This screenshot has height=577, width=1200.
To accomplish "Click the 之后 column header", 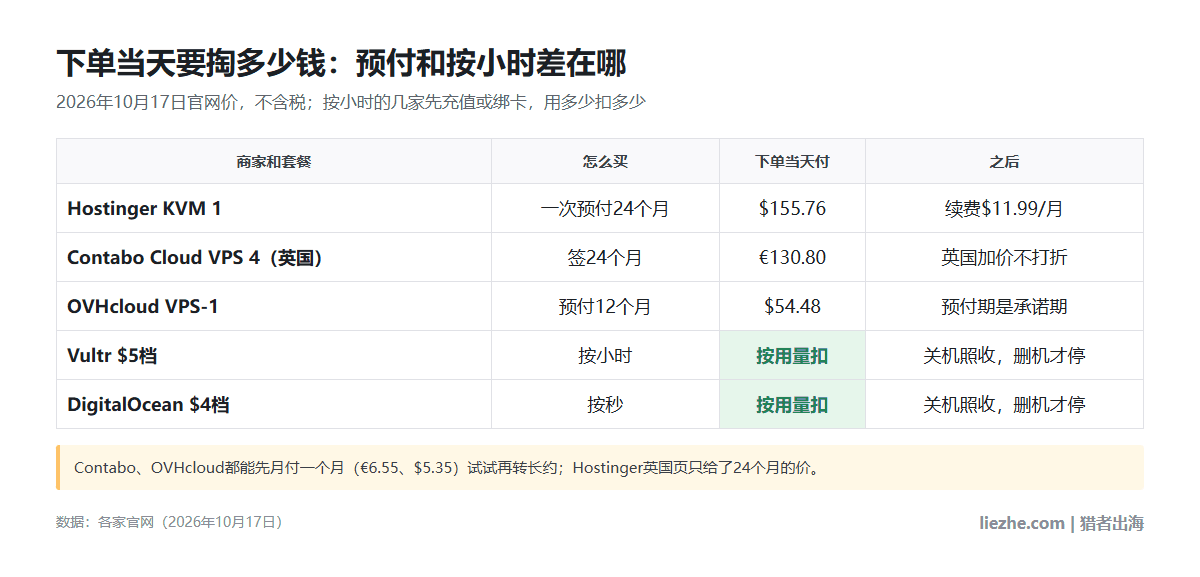I will click(1004, 161).
